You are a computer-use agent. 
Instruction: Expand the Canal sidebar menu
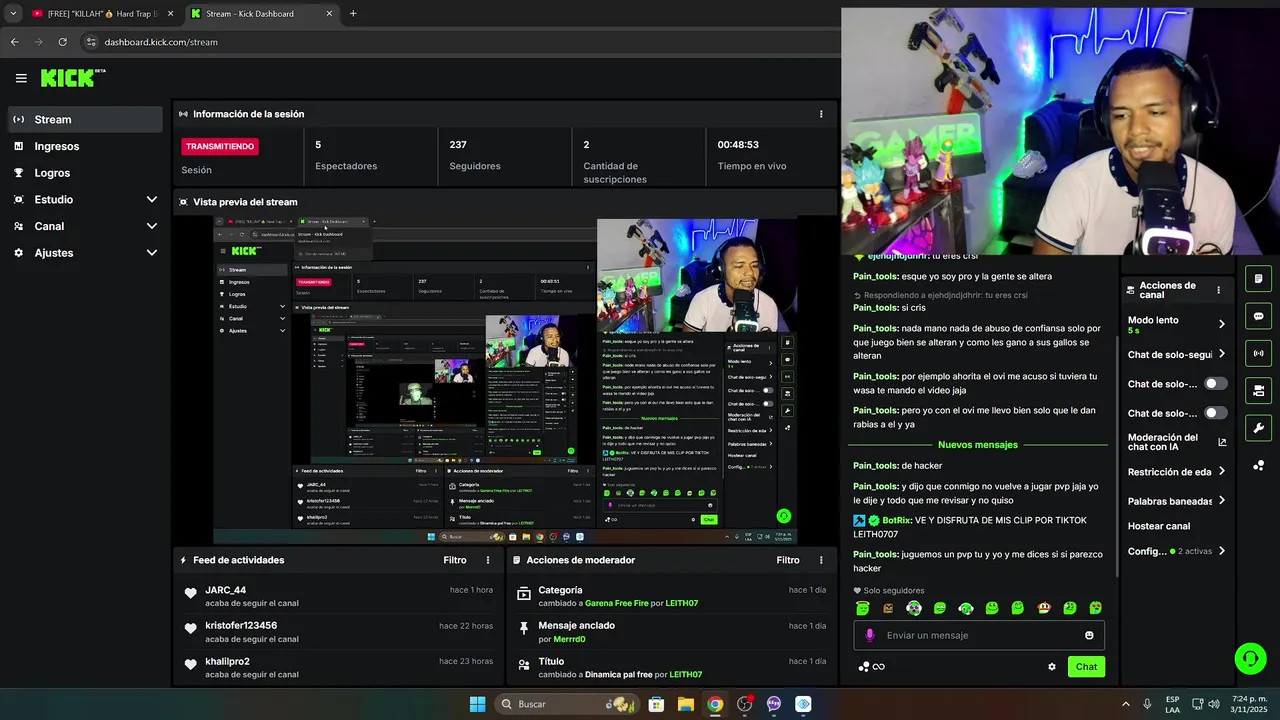pyautogui.click(x=84, y=226)
